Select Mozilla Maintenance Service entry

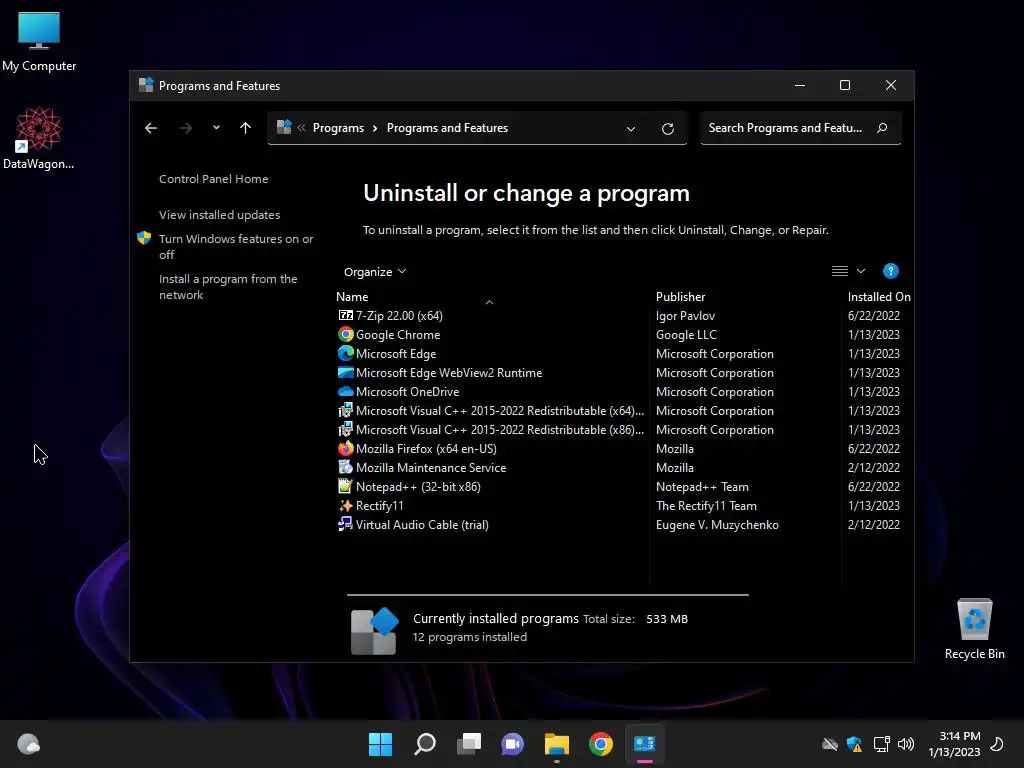[x=431, y=468]
